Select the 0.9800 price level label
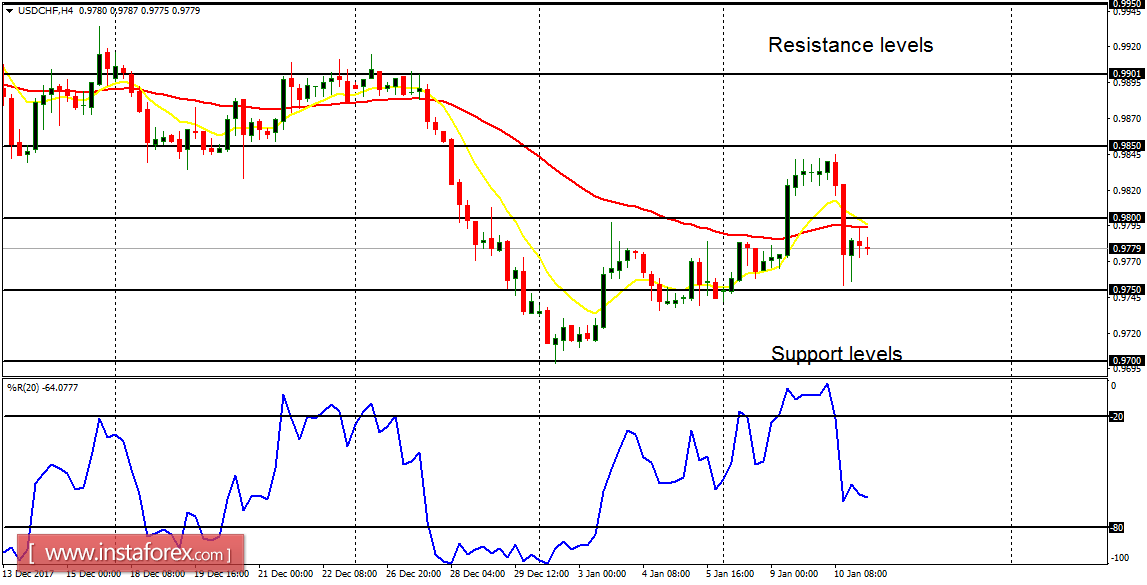Viewport: 1147px width, 585px height. pos(1127,217)
